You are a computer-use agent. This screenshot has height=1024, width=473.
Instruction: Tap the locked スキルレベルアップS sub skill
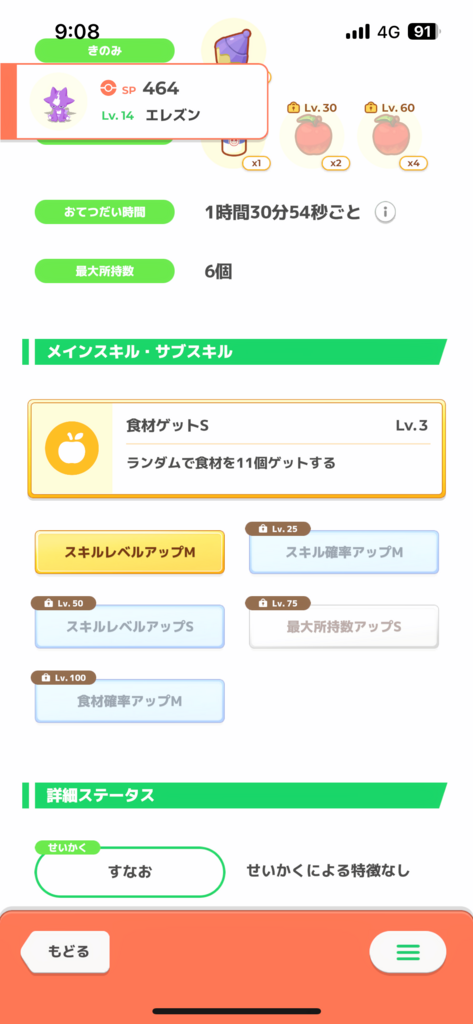pyautogui.click(x=129, y=626)
